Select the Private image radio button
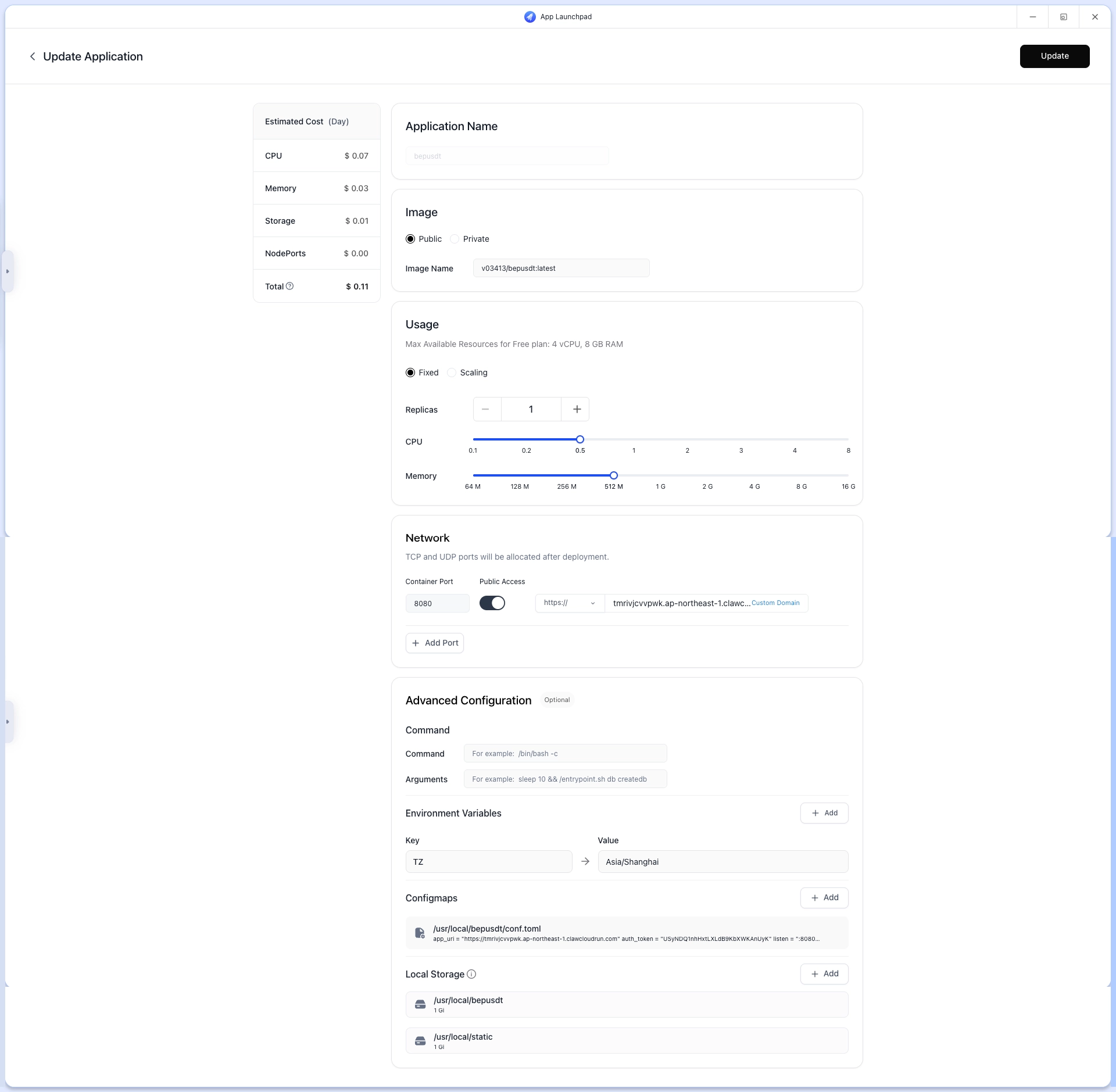The height and width of the screenshot is (1092, 1116). (x=455, y=239)
